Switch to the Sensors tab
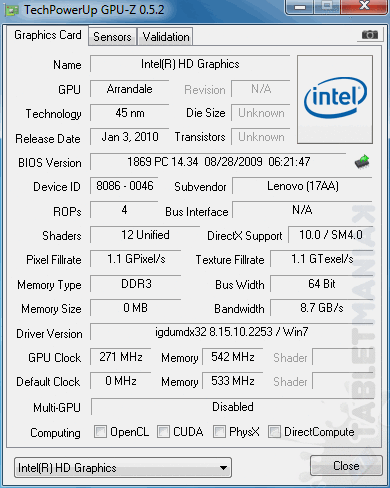The image size is (390, 488). click(112, 37)
